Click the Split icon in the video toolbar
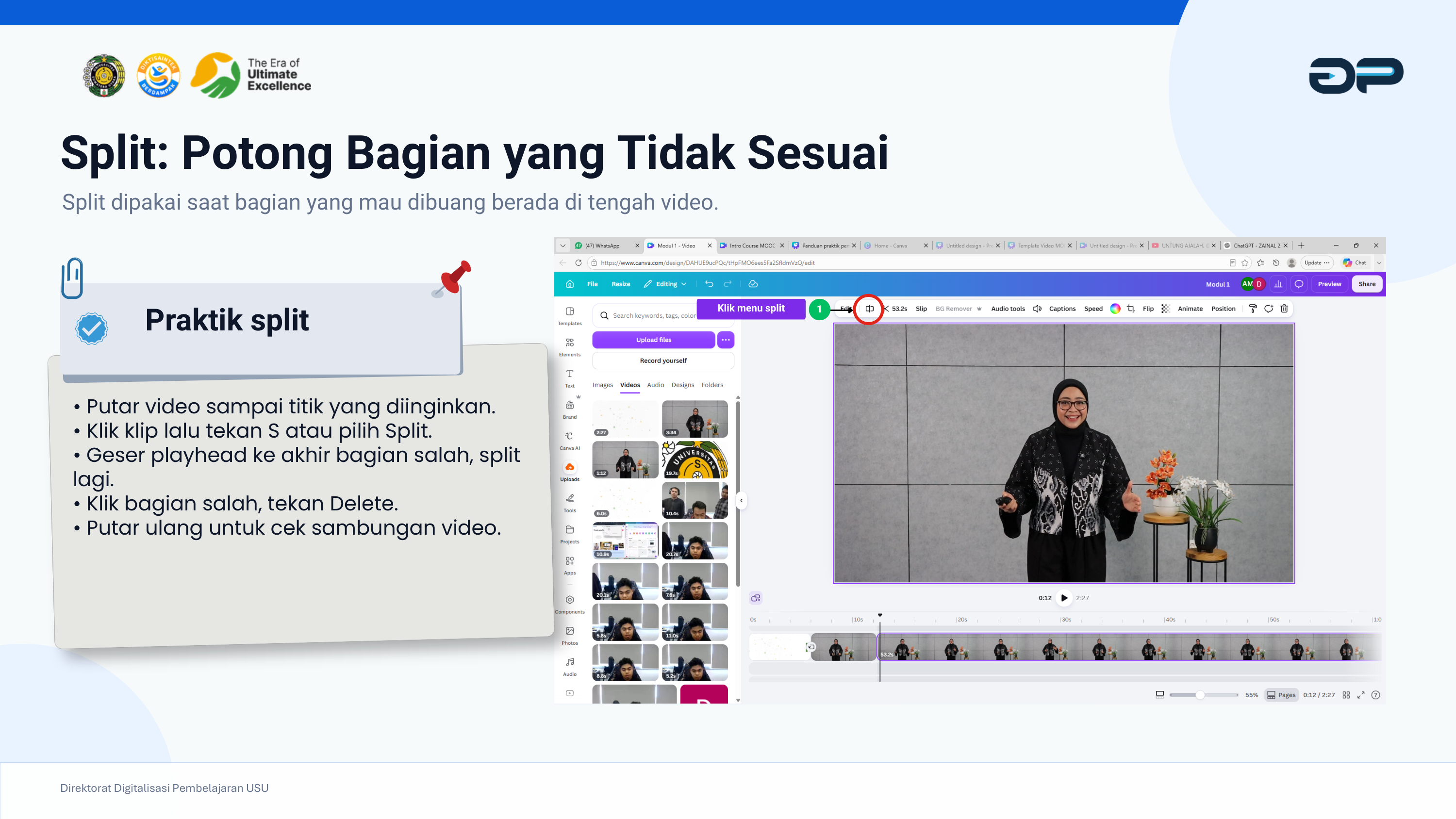Image resolution: width=1456 pixels, height=819 pixels. (x=869, y=309)
